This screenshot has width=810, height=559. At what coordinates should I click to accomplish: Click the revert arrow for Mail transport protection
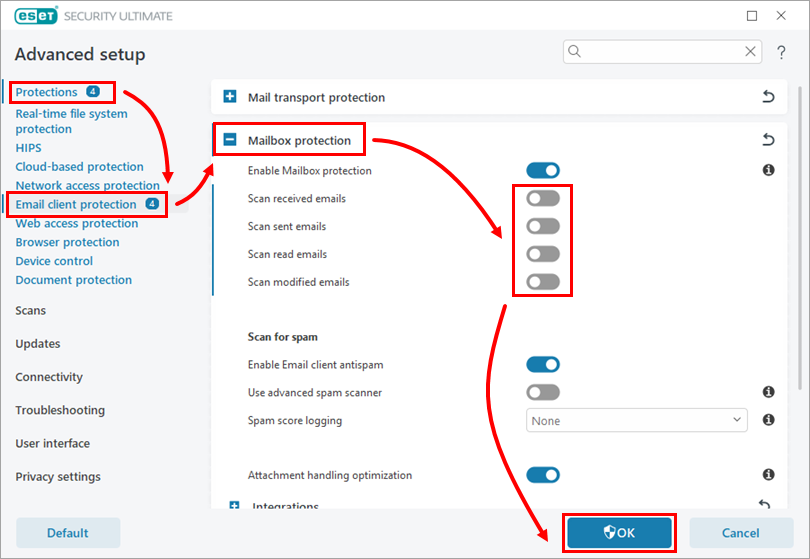(x=768, y=97)
